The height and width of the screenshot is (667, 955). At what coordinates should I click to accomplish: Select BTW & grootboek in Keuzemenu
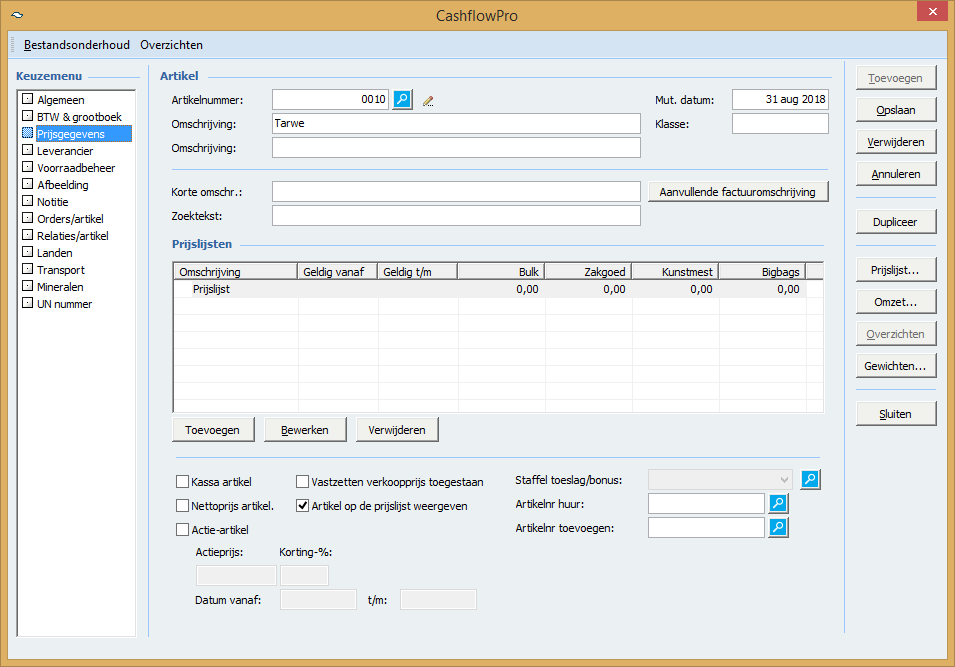79,117
